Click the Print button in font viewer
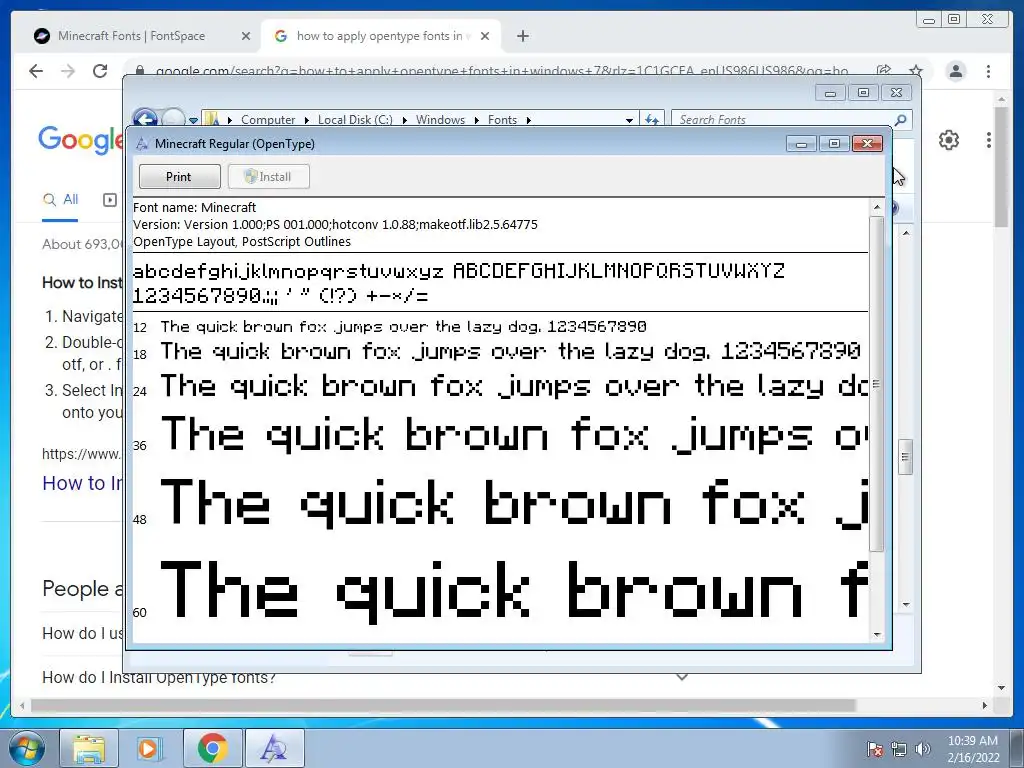 pyautogui.click(x=179, y=176)
